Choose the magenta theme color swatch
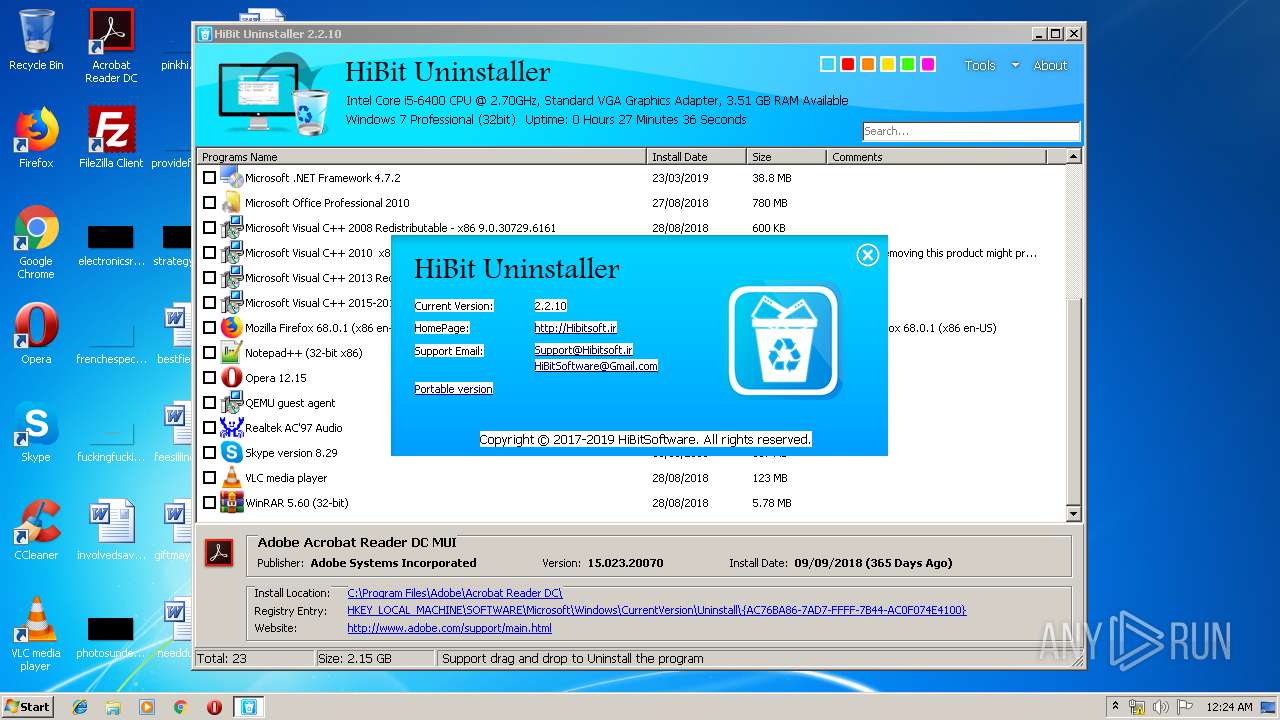The image size is (1280, 720). [x=927, y=64]
